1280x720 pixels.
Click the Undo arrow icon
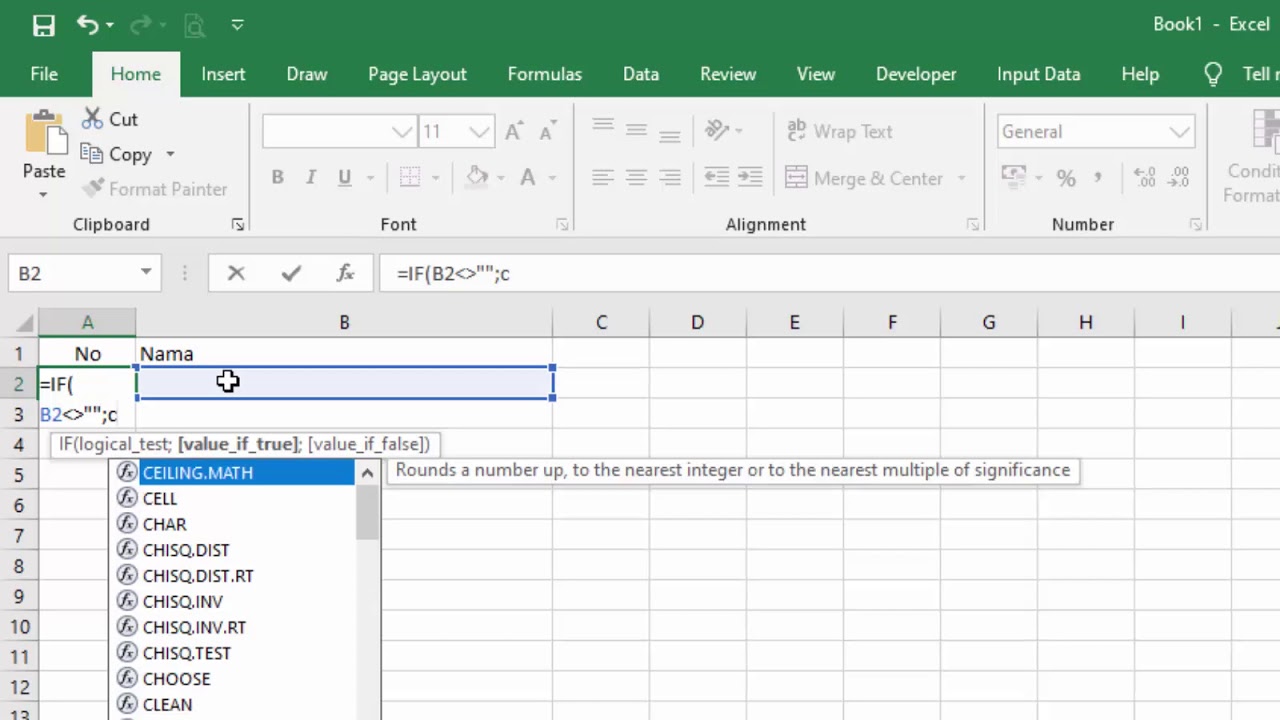tap(86, 25)
